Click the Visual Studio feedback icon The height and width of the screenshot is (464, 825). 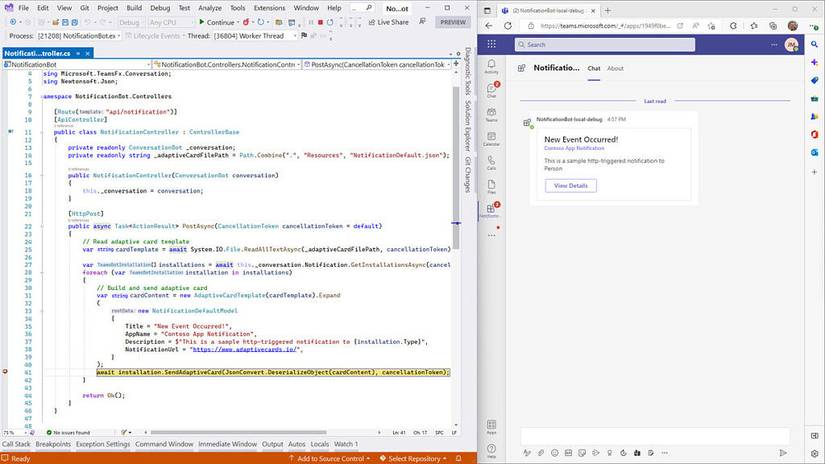click(422, 22)
